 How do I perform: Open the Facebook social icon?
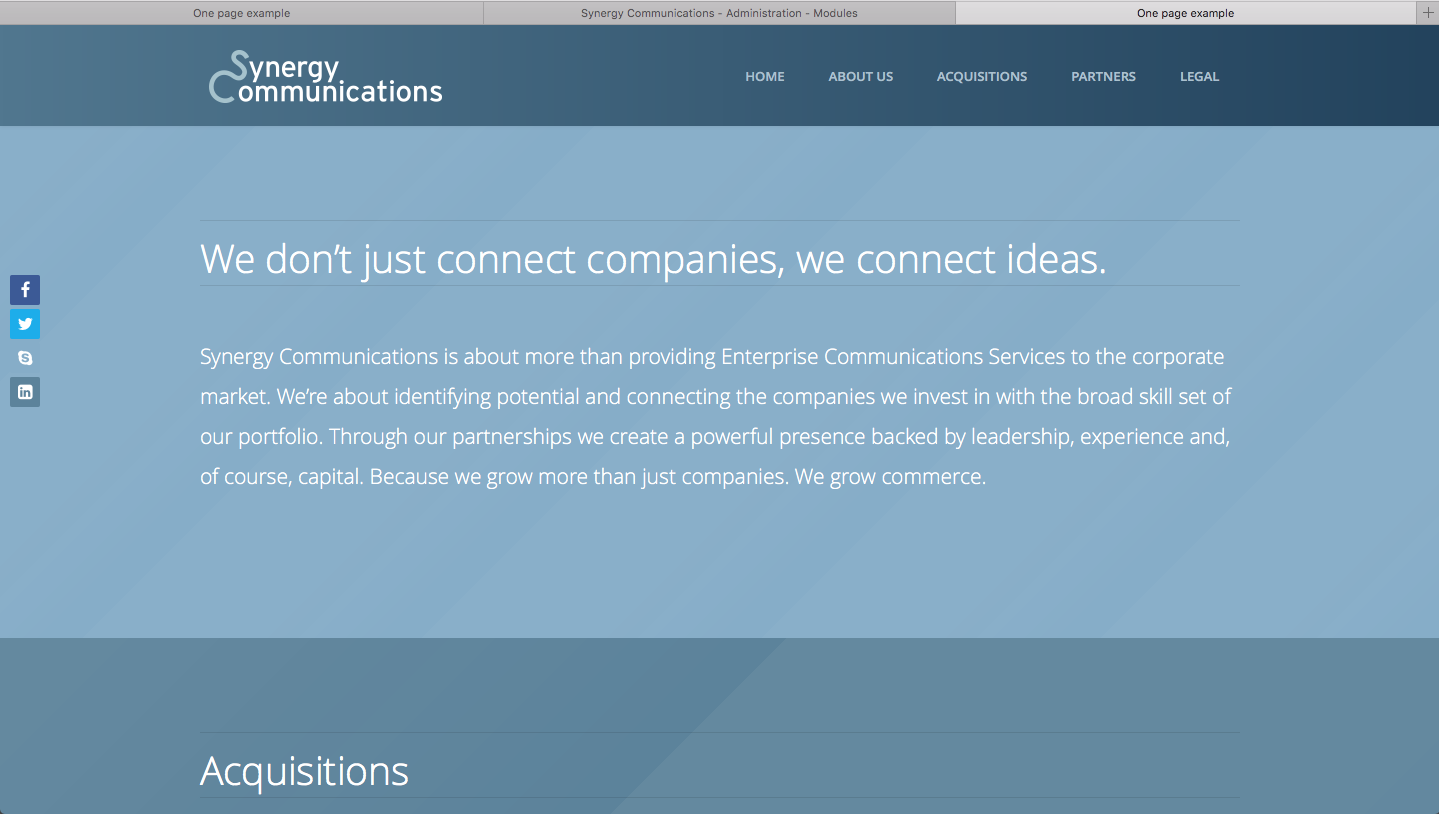pyautogui.click(x=25, y=290)
